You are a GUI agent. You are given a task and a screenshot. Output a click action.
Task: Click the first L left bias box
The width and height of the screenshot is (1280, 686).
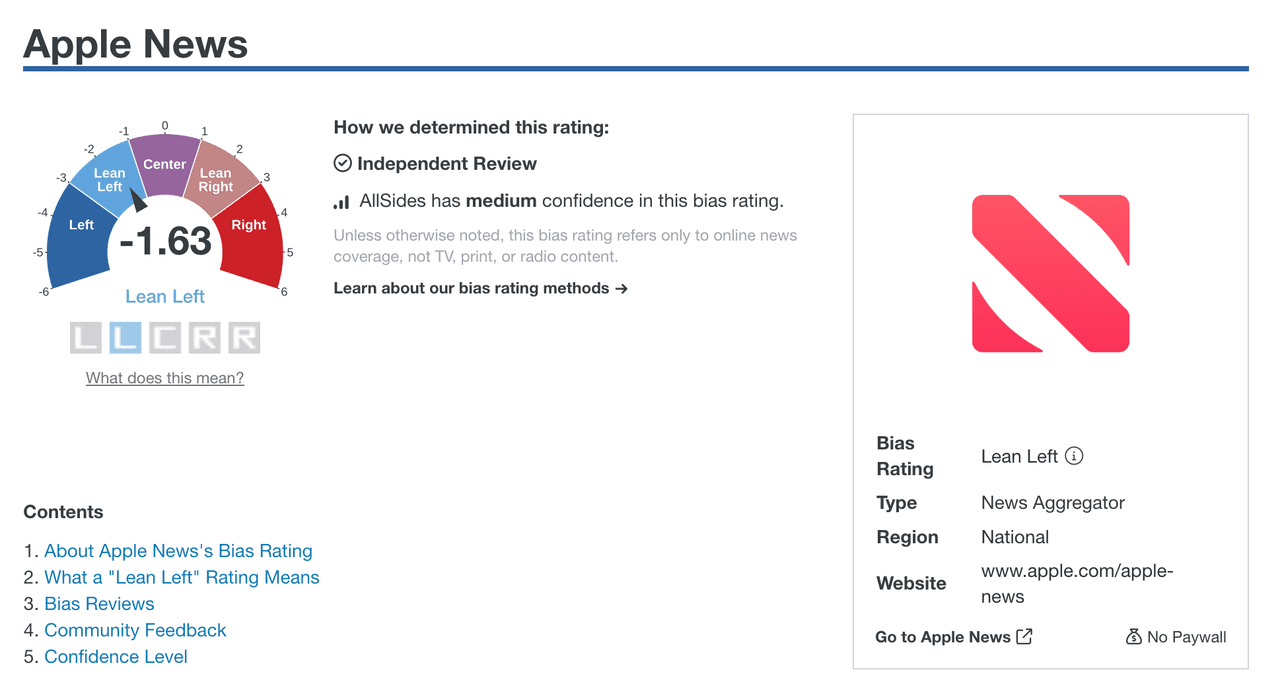[x=86, y=338]
